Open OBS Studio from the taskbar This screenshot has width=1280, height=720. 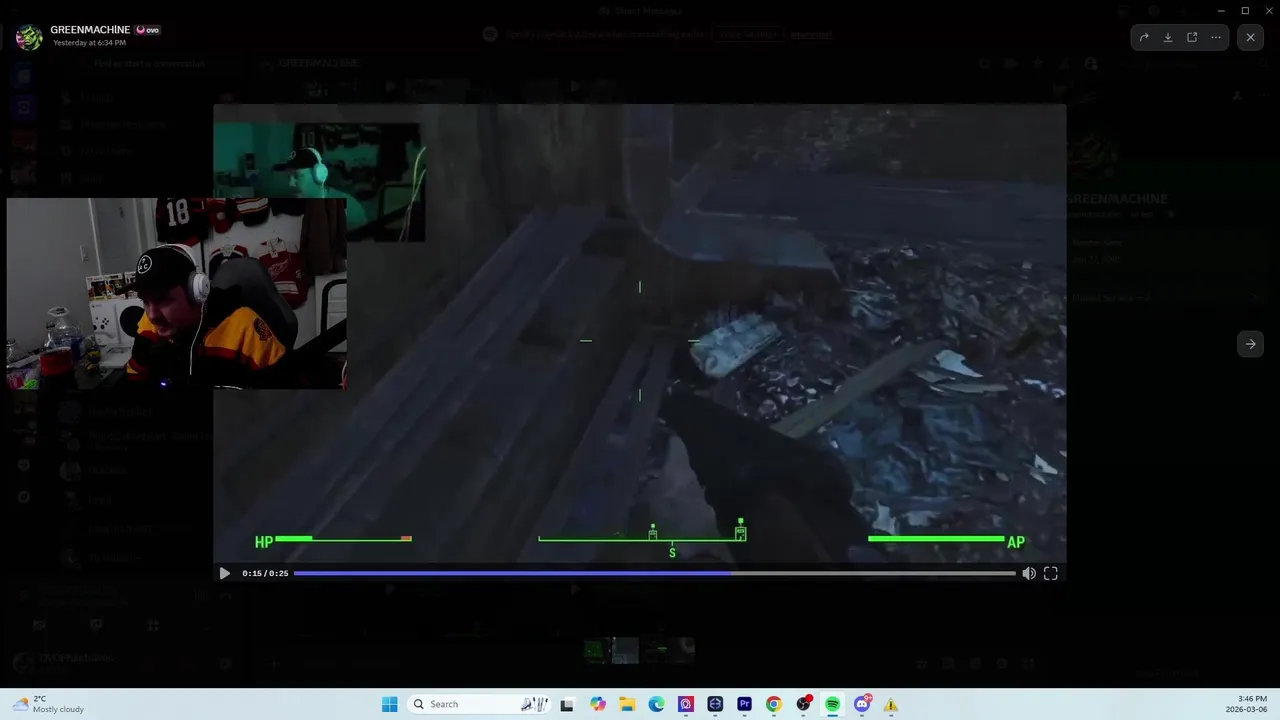click(x=803, y=704)
